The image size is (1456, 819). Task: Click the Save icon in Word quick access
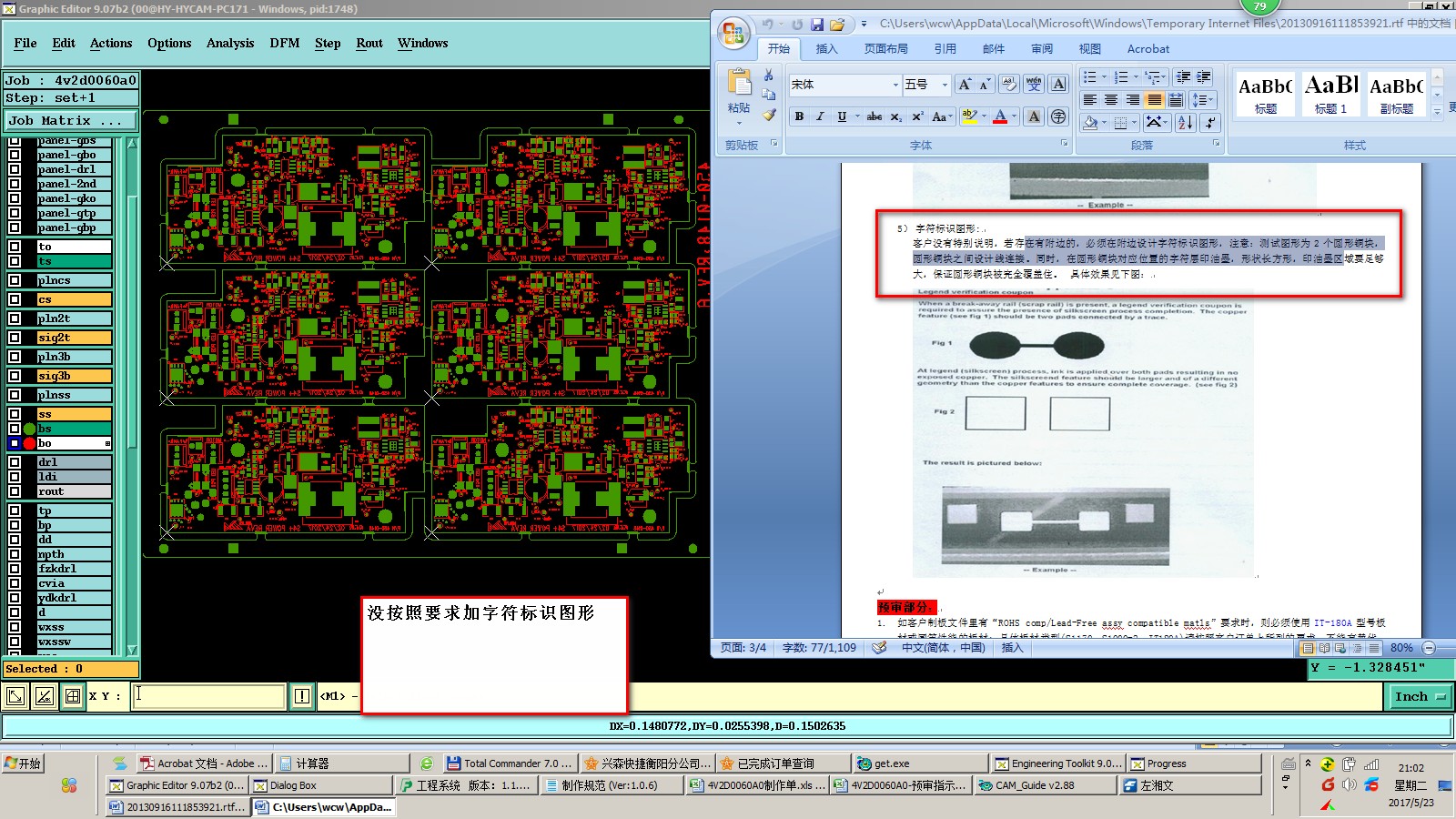816,25
